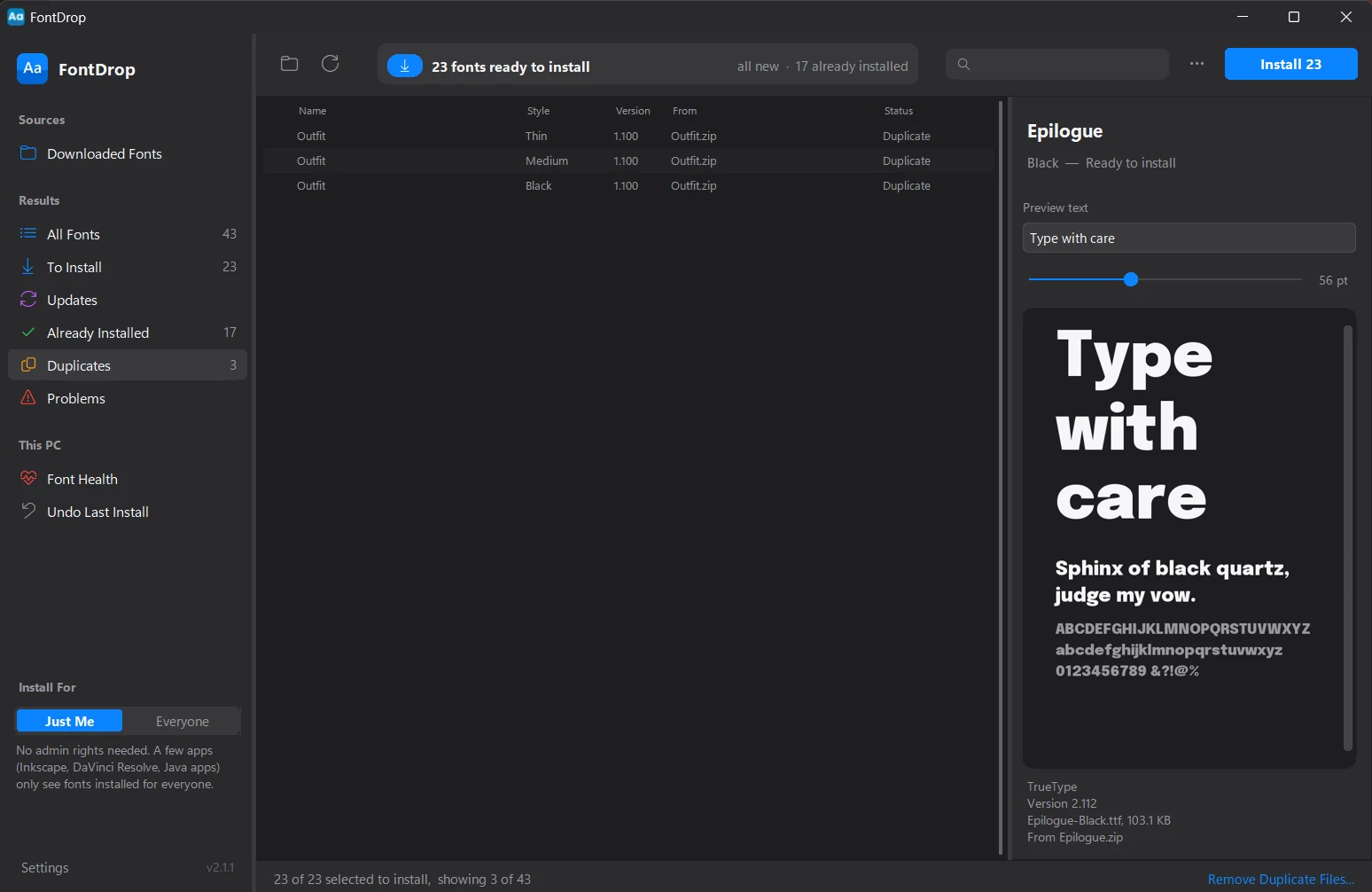This screenshot has height=892, width=1372.
Task: Click the Preview text input field
Action: click(x=1189, y=238)
